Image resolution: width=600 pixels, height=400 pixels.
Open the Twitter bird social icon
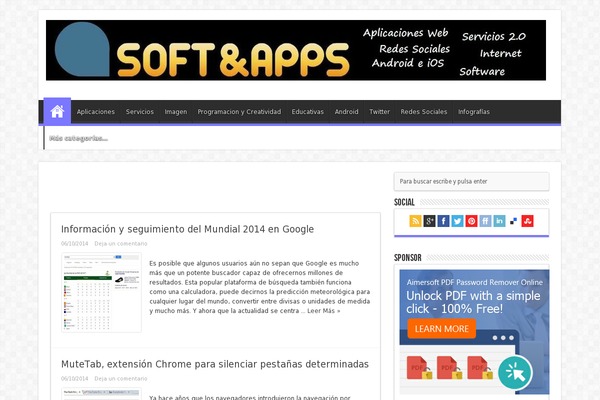(457, 221)
